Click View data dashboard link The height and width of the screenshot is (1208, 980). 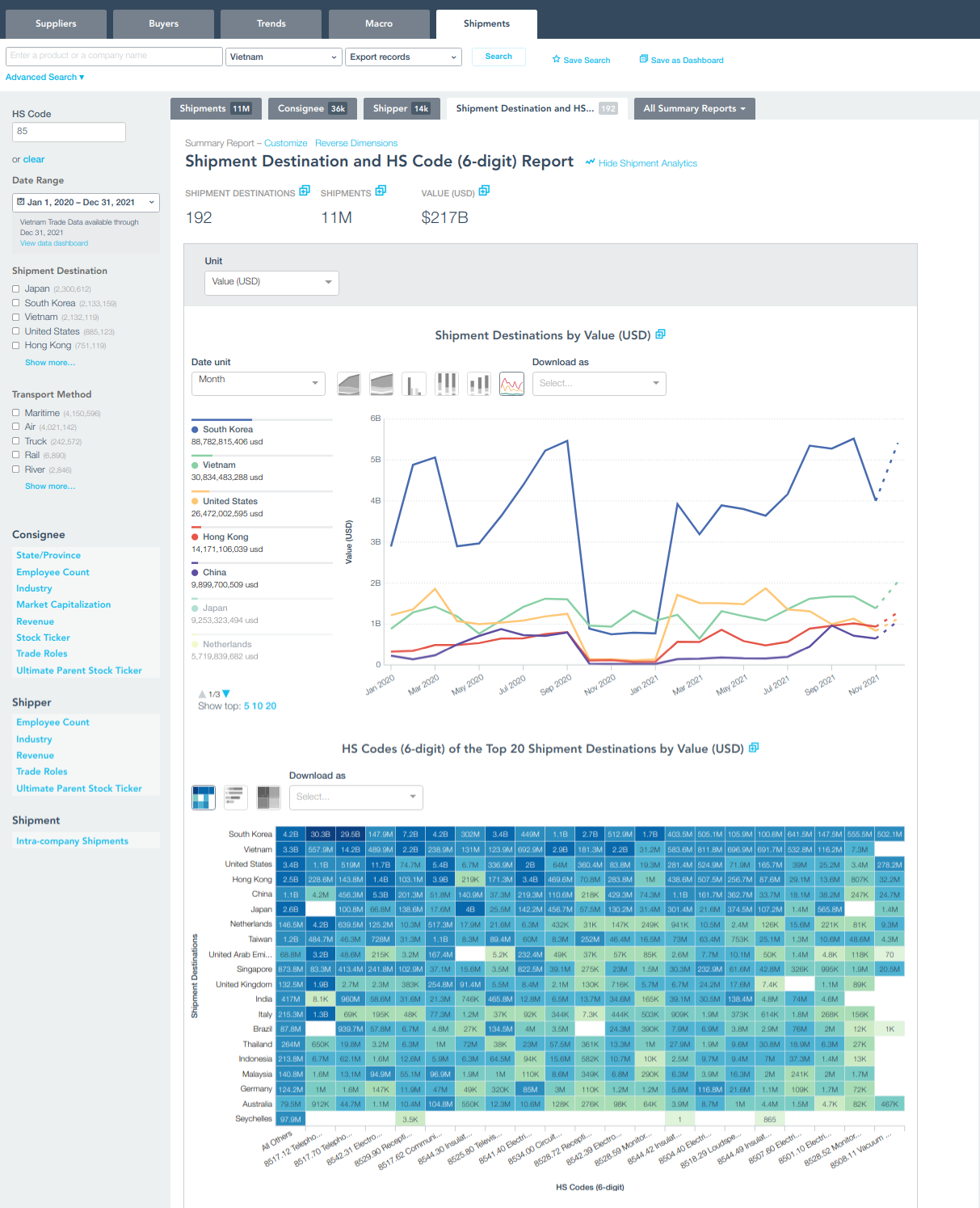[54, 243]
